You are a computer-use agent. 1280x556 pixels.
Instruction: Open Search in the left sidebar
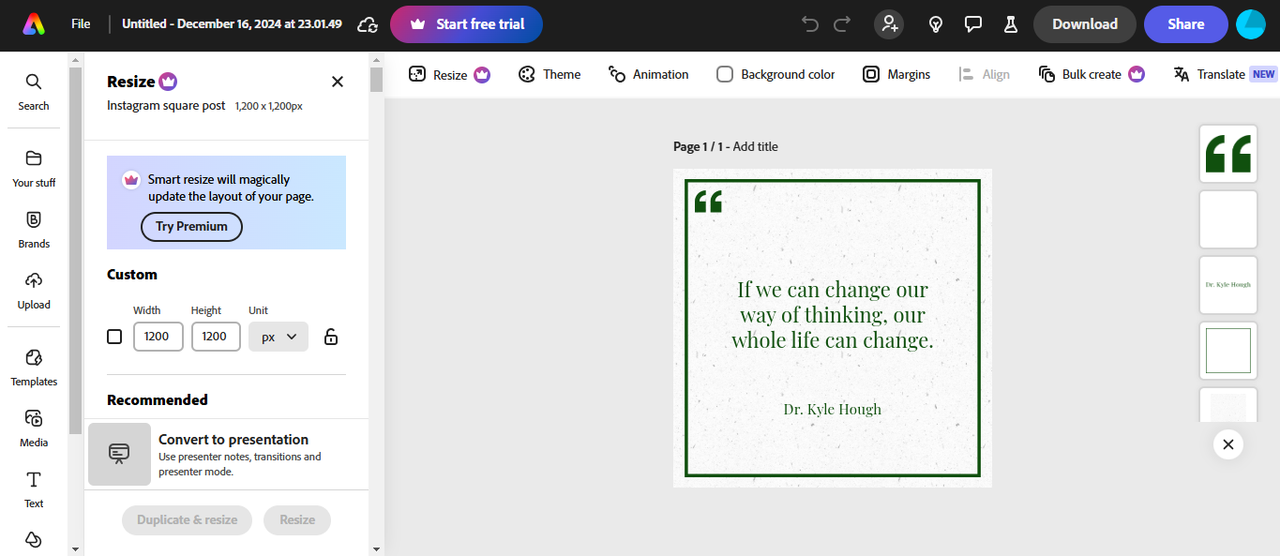coord(33,91)
